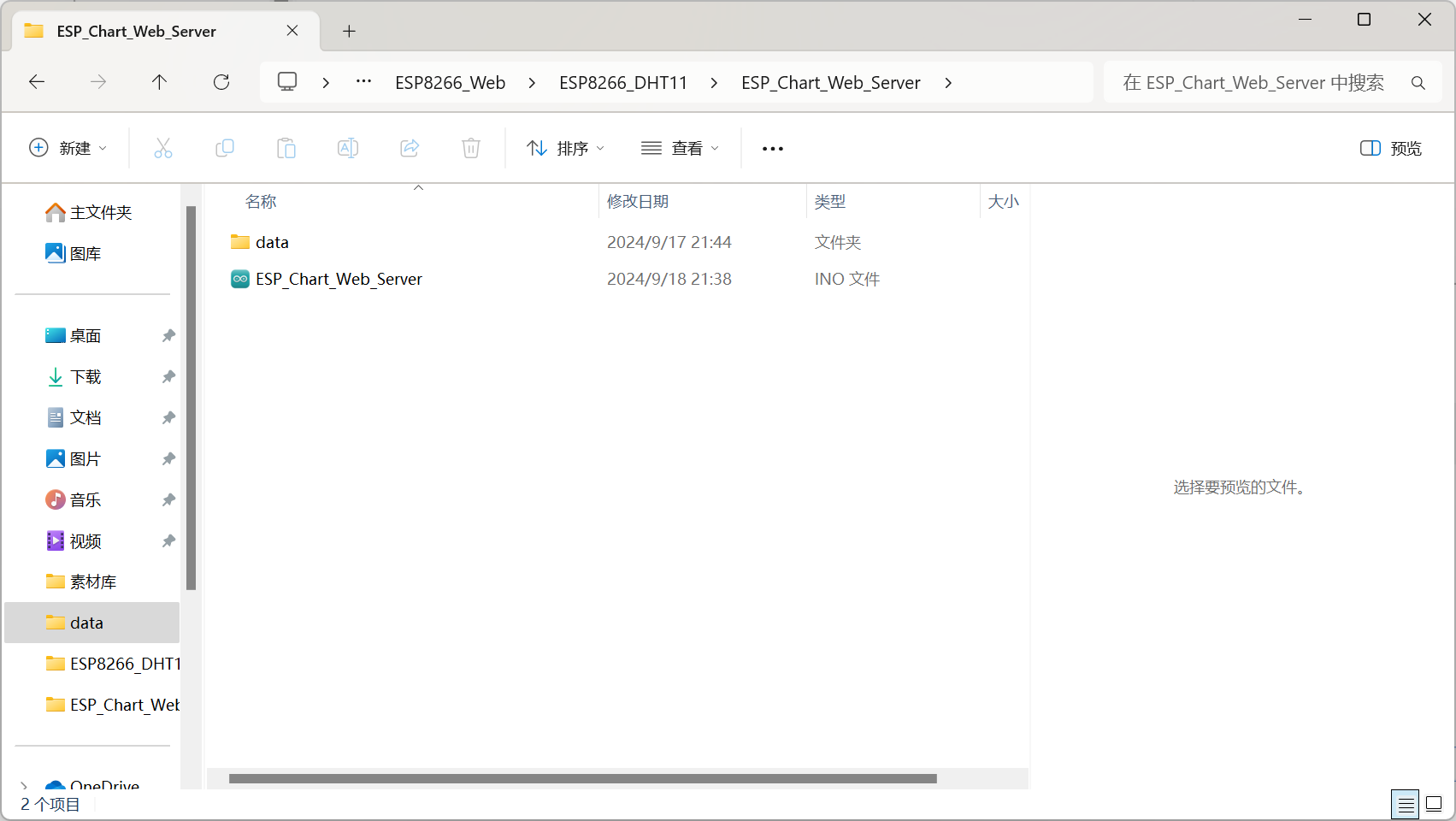Click the search box for this folder

[1257, 82]
